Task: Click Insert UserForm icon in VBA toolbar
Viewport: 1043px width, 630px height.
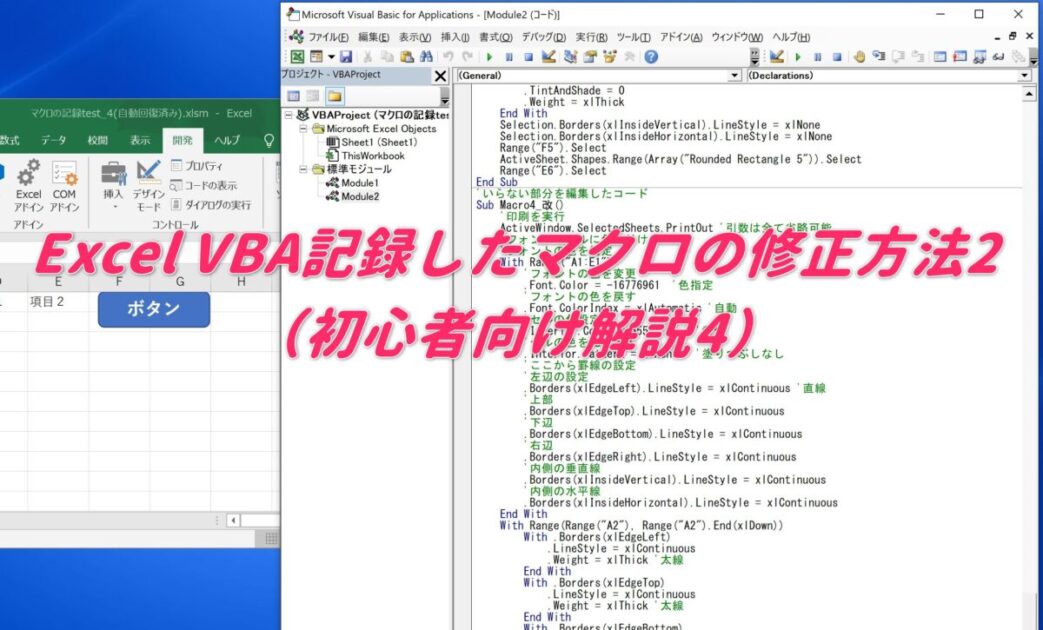Action: click(x=316, y=57)
